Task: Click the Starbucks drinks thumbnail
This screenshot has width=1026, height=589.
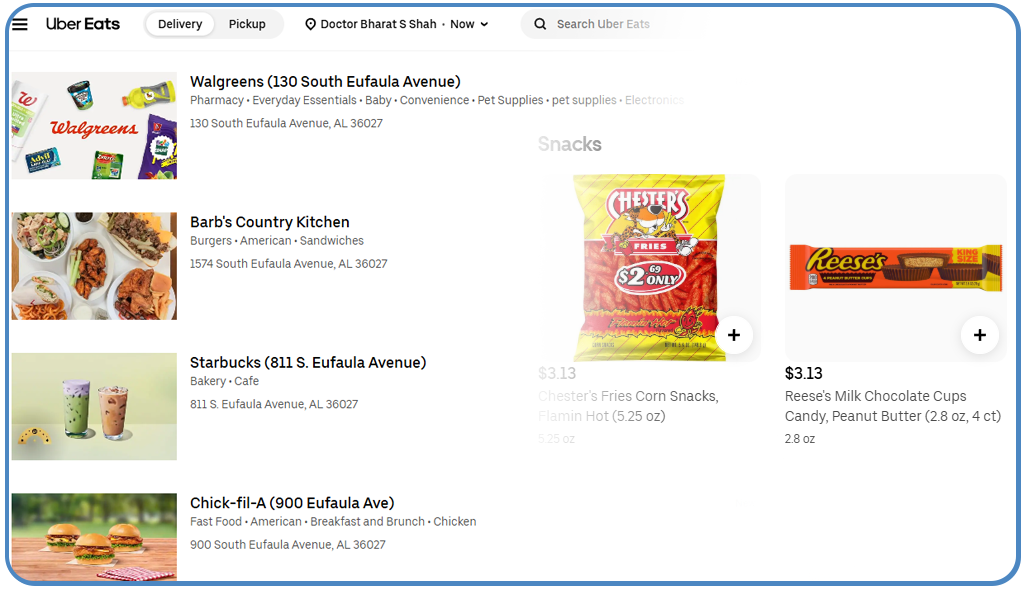Action: [94, 406]
